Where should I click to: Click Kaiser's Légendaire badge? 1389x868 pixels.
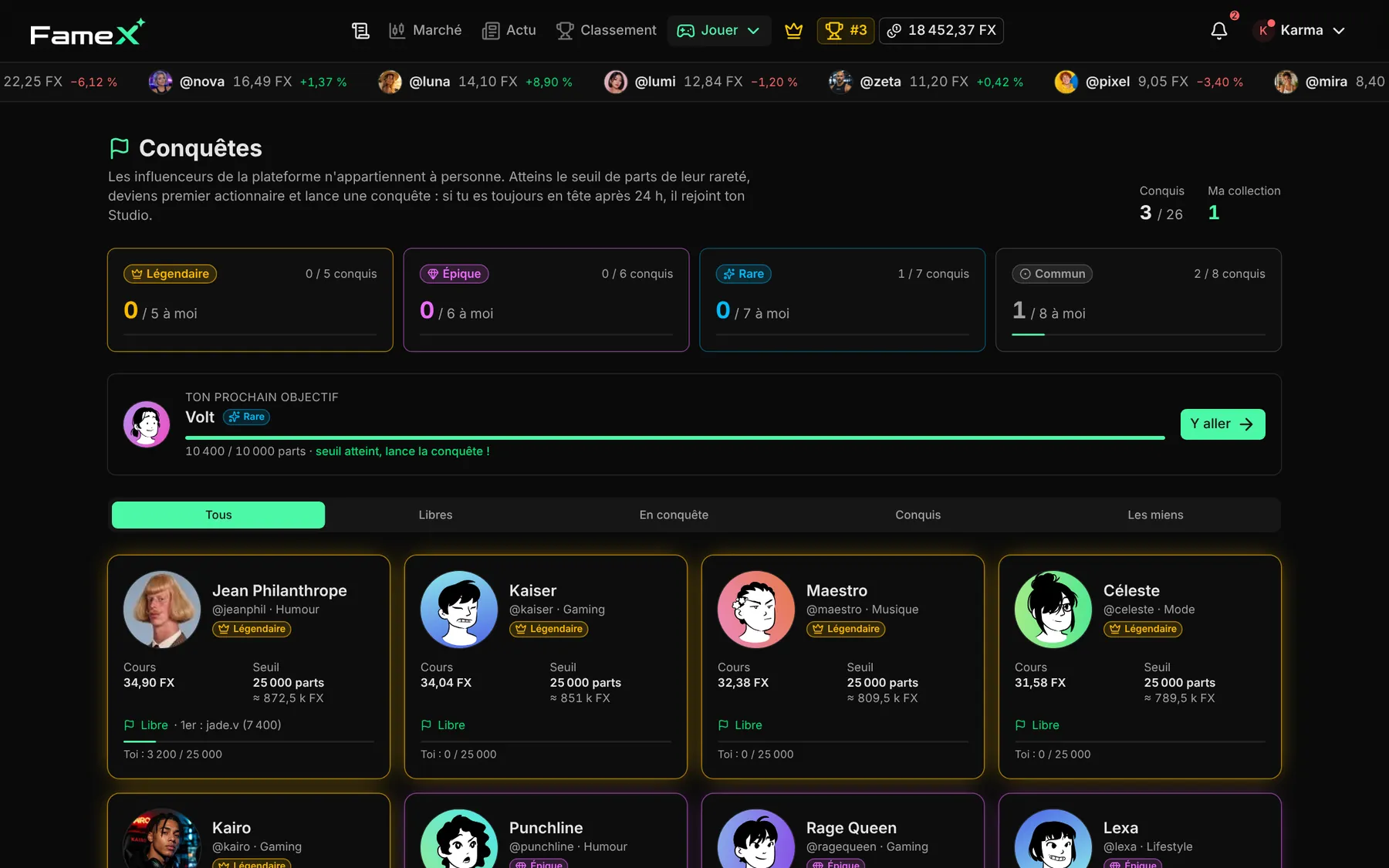coord(549,630)
